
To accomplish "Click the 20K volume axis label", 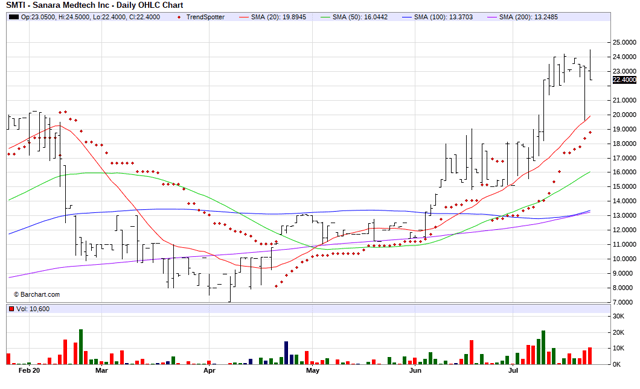I will pos(618,333).
